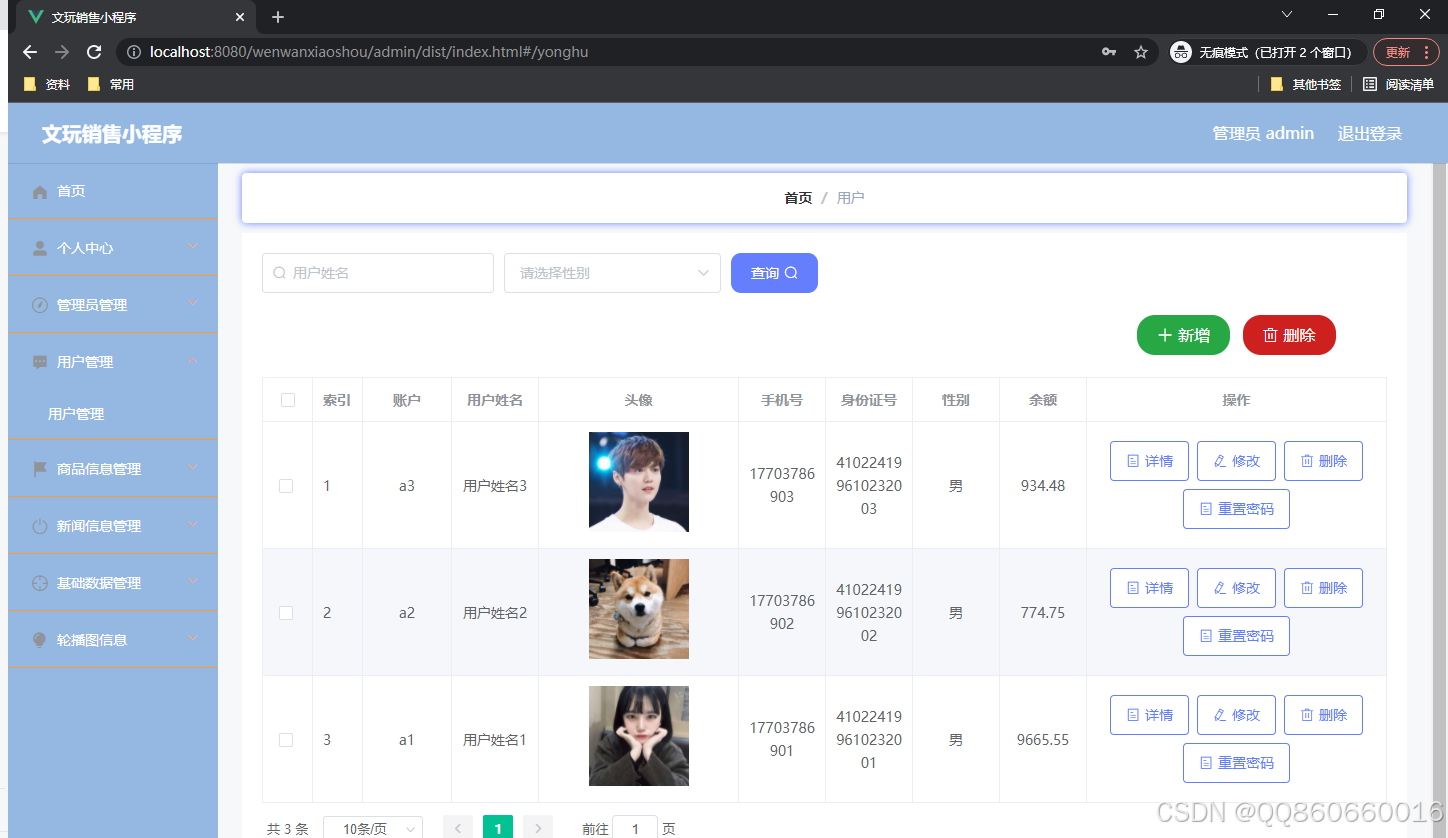The height and width of the screenshot is (838, 1448).
Task: Select the checkbox for row a2
Action: (286, 613)
